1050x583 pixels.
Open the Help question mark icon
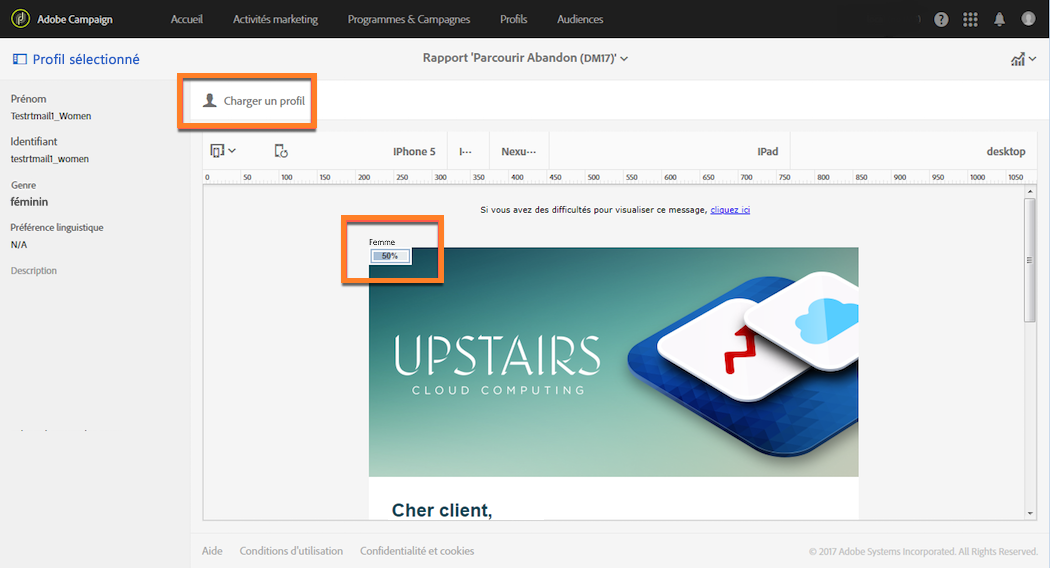click(941, 19)
